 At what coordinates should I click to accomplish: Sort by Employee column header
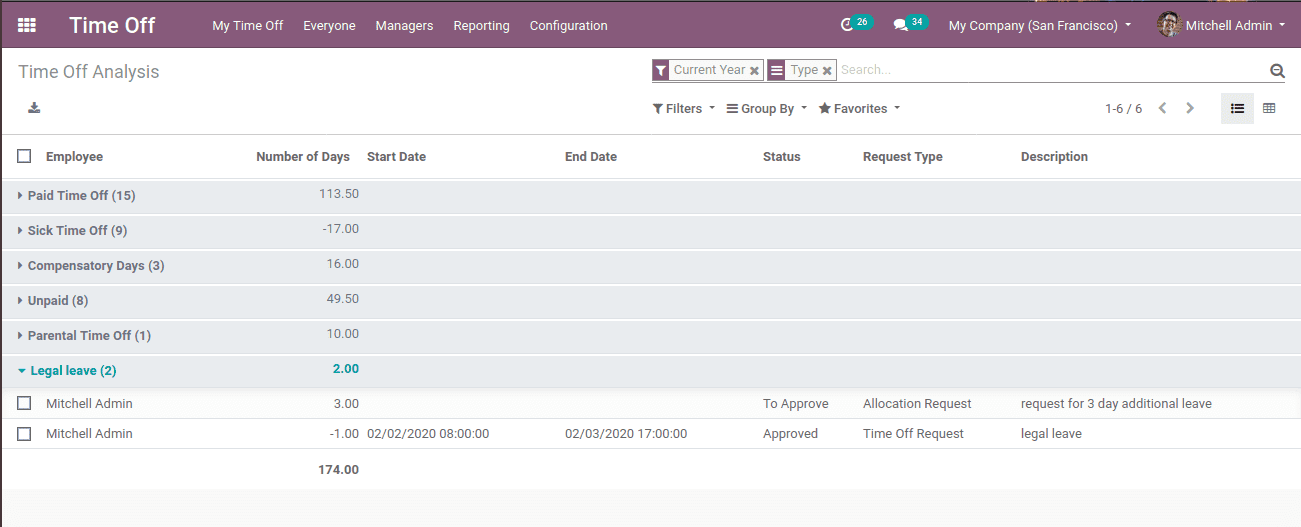[74, 157]
